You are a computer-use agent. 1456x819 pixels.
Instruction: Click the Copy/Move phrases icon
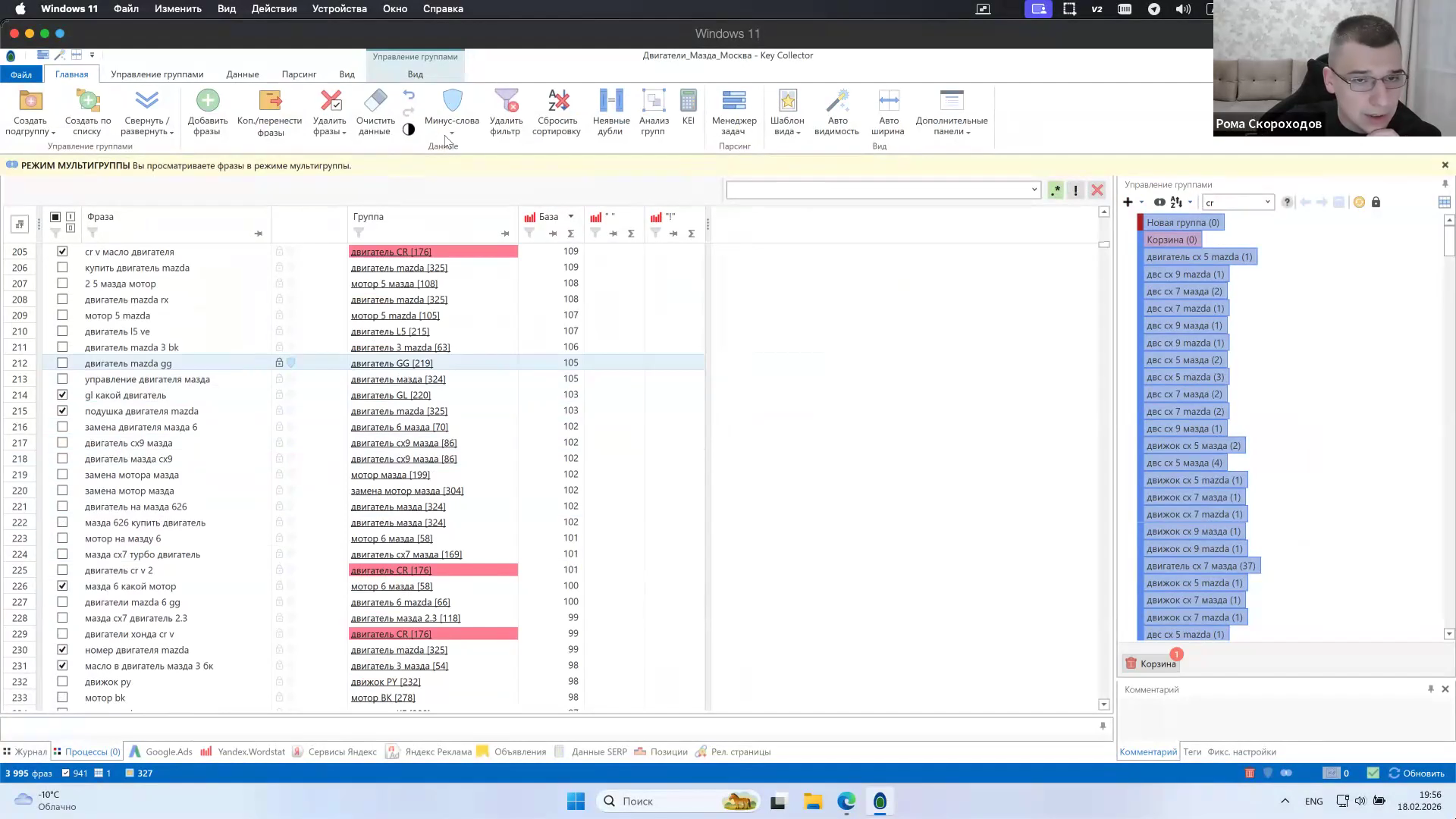click(x=270, y=101)
